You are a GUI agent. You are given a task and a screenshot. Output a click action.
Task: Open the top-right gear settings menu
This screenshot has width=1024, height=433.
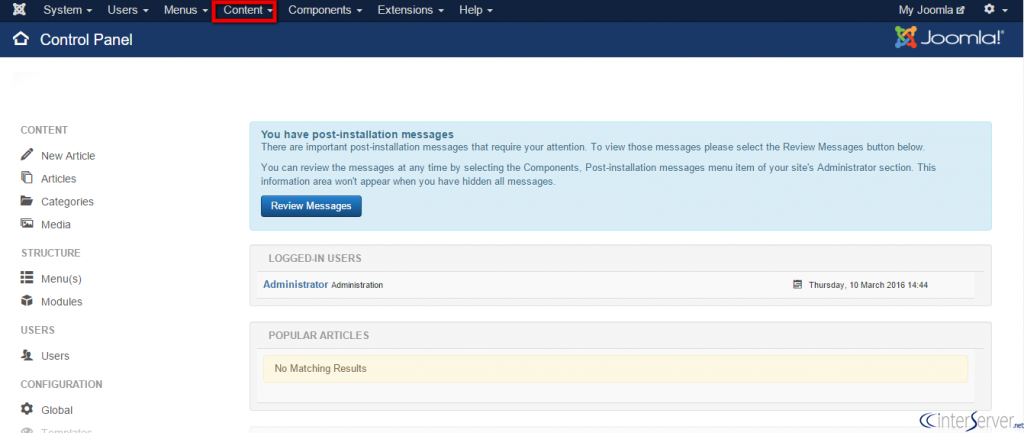coord(996,10)
